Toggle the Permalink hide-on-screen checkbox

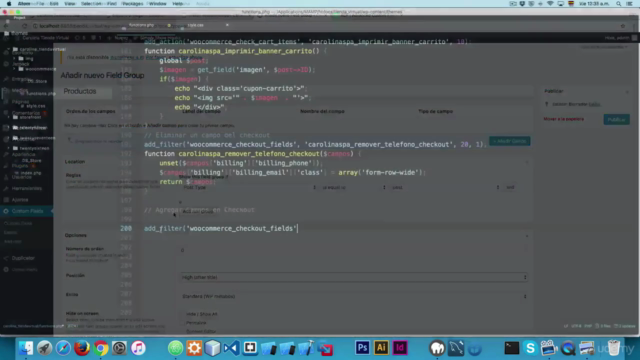point(183,322)
